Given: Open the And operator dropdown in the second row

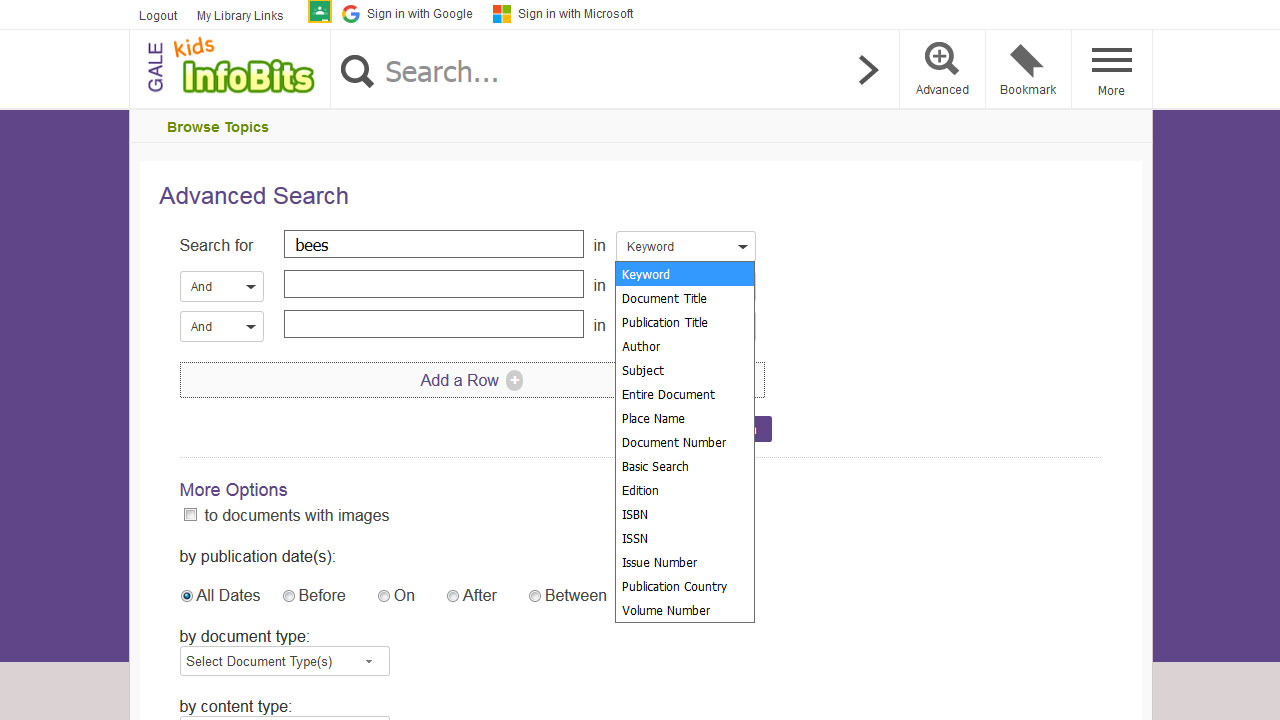Looking at the screenshot, I should point(222,286).
